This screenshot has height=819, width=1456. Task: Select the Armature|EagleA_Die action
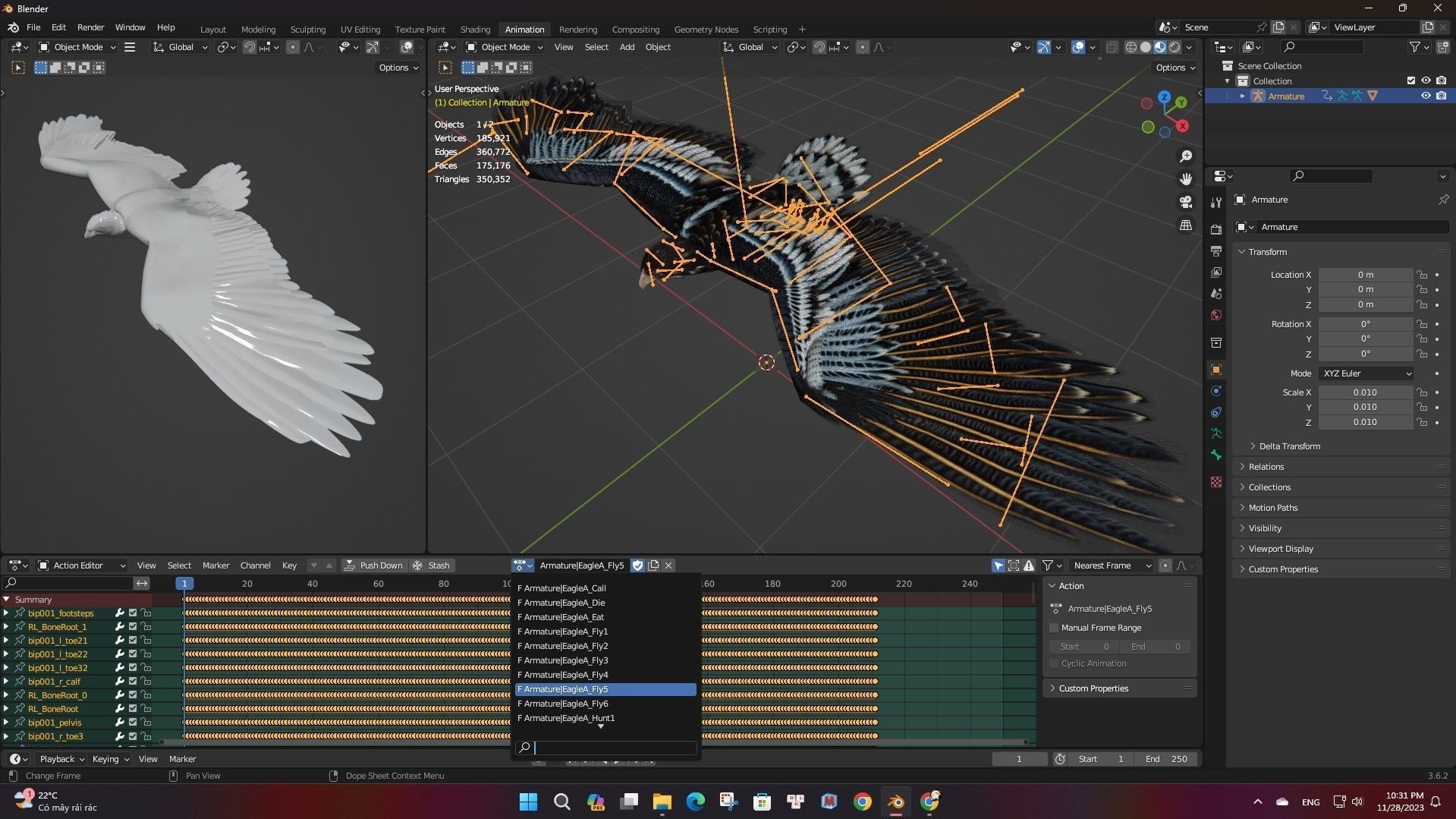coord(605,603)
